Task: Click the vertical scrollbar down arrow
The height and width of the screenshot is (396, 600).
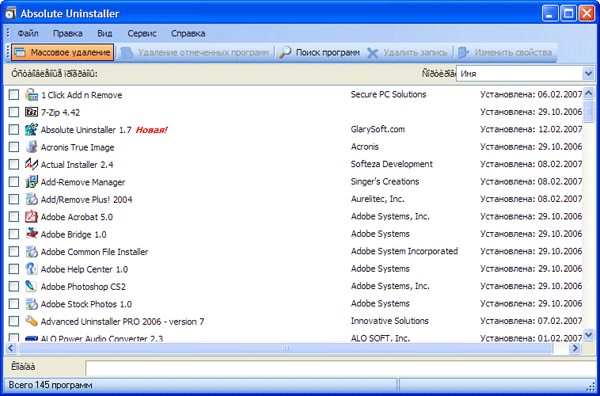Action: [x=589, y=335]
